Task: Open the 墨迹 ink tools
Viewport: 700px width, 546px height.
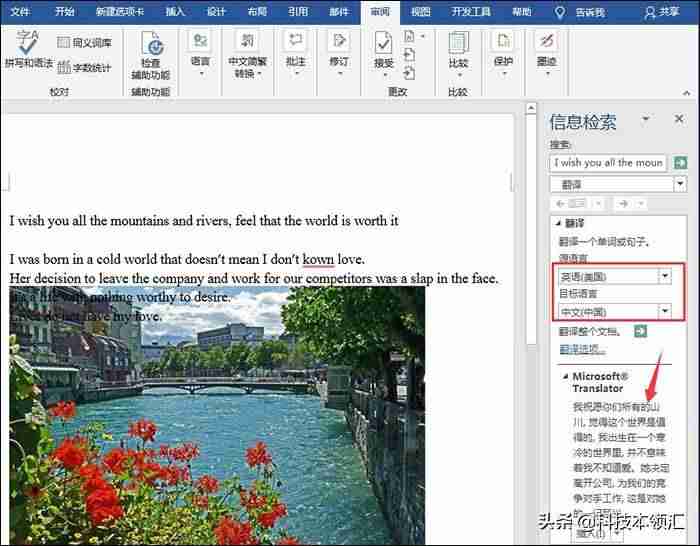Action: [x=546, y=54]
